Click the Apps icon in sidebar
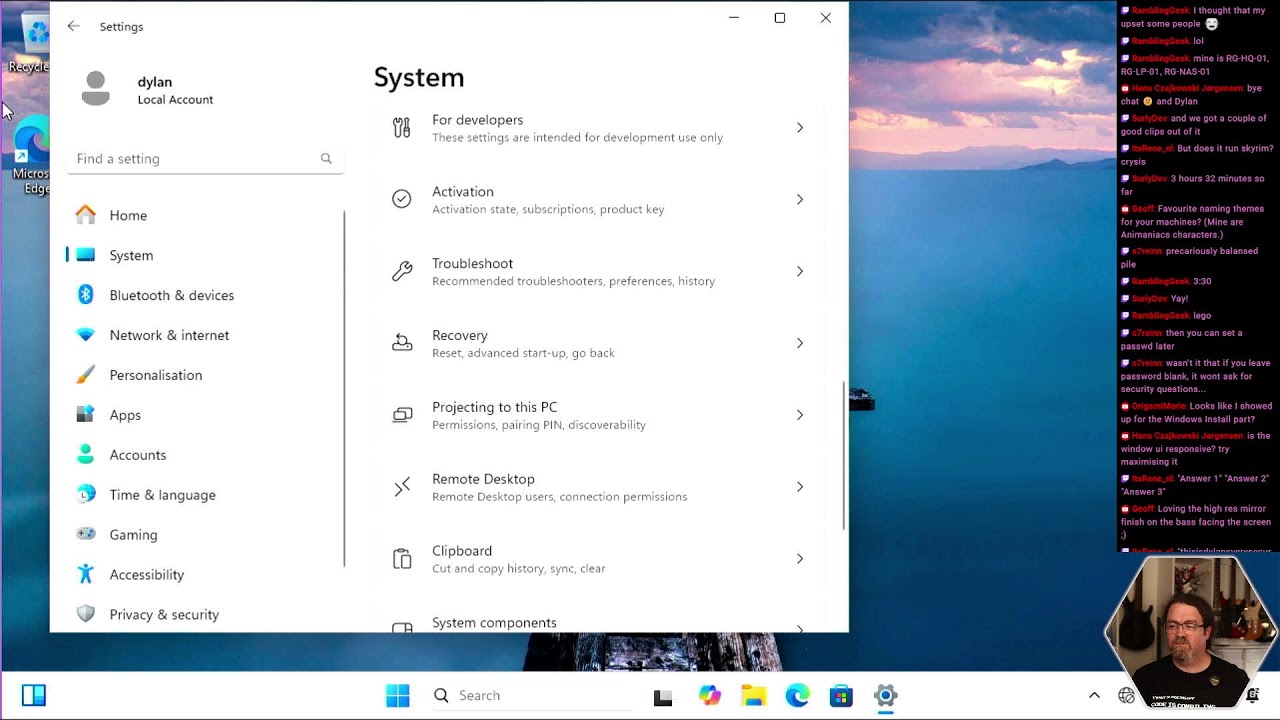 (x=86, y=415)
